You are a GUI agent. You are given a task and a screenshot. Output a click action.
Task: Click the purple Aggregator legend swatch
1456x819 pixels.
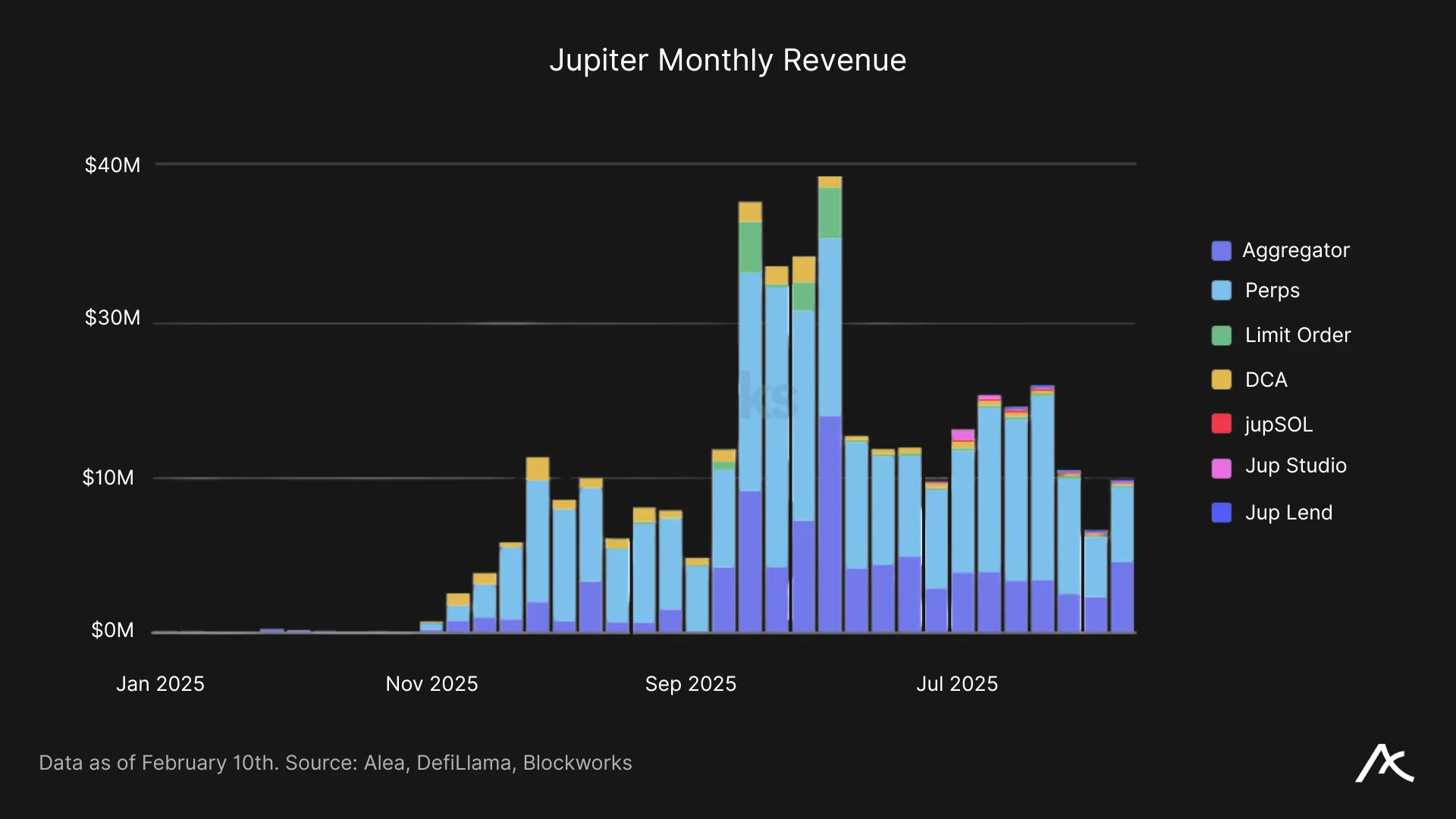[x=1222, y=250]
